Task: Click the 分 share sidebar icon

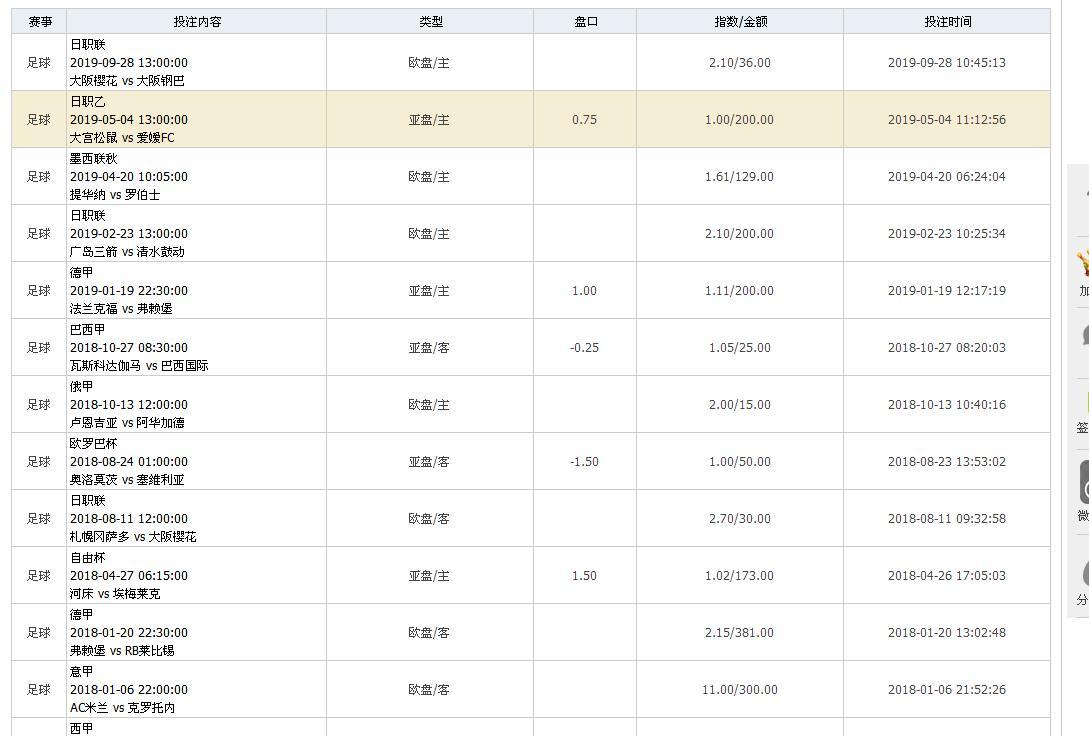Action: [1083, 578]
